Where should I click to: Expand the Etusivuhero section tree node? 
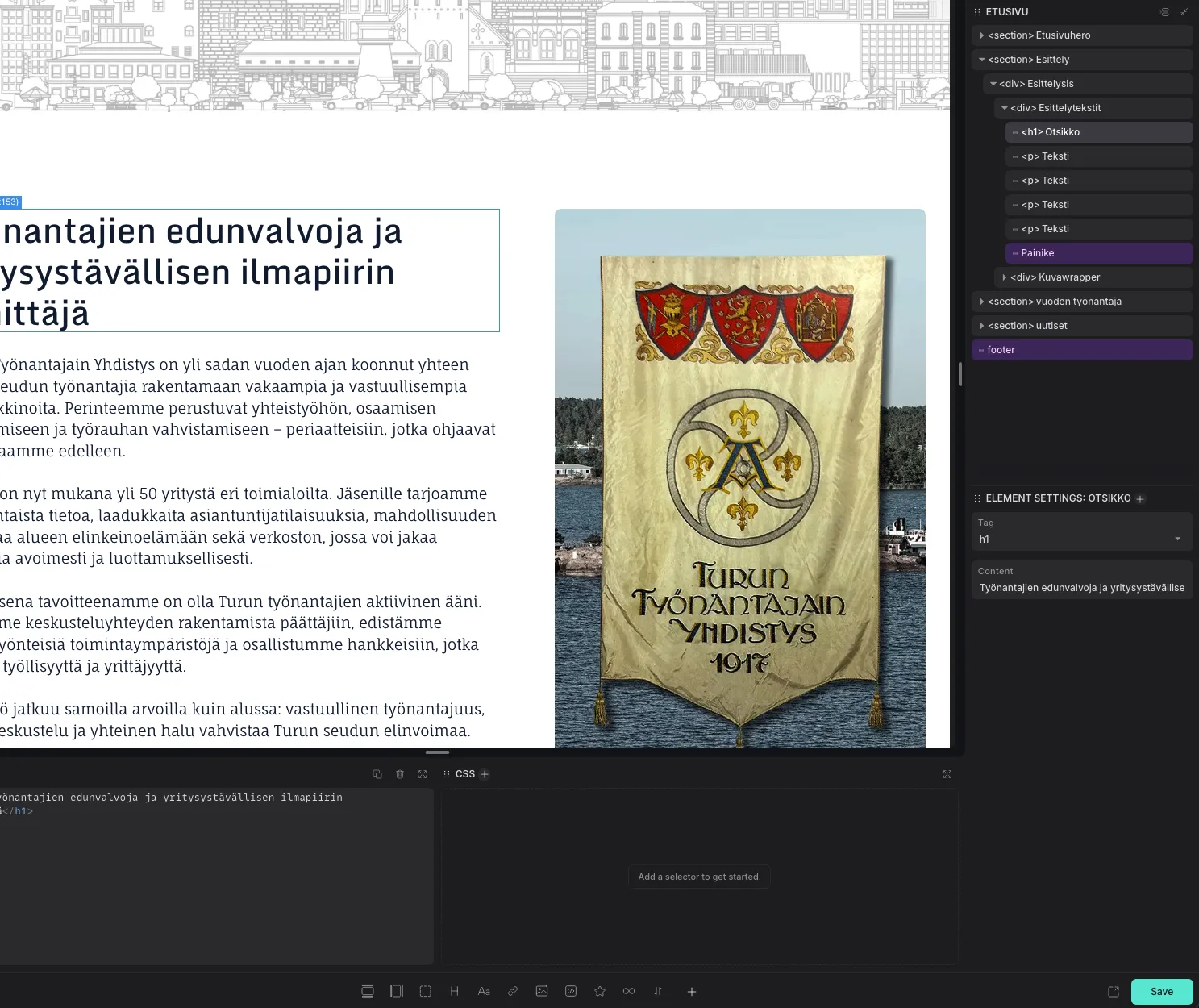[x=982, y=35]
